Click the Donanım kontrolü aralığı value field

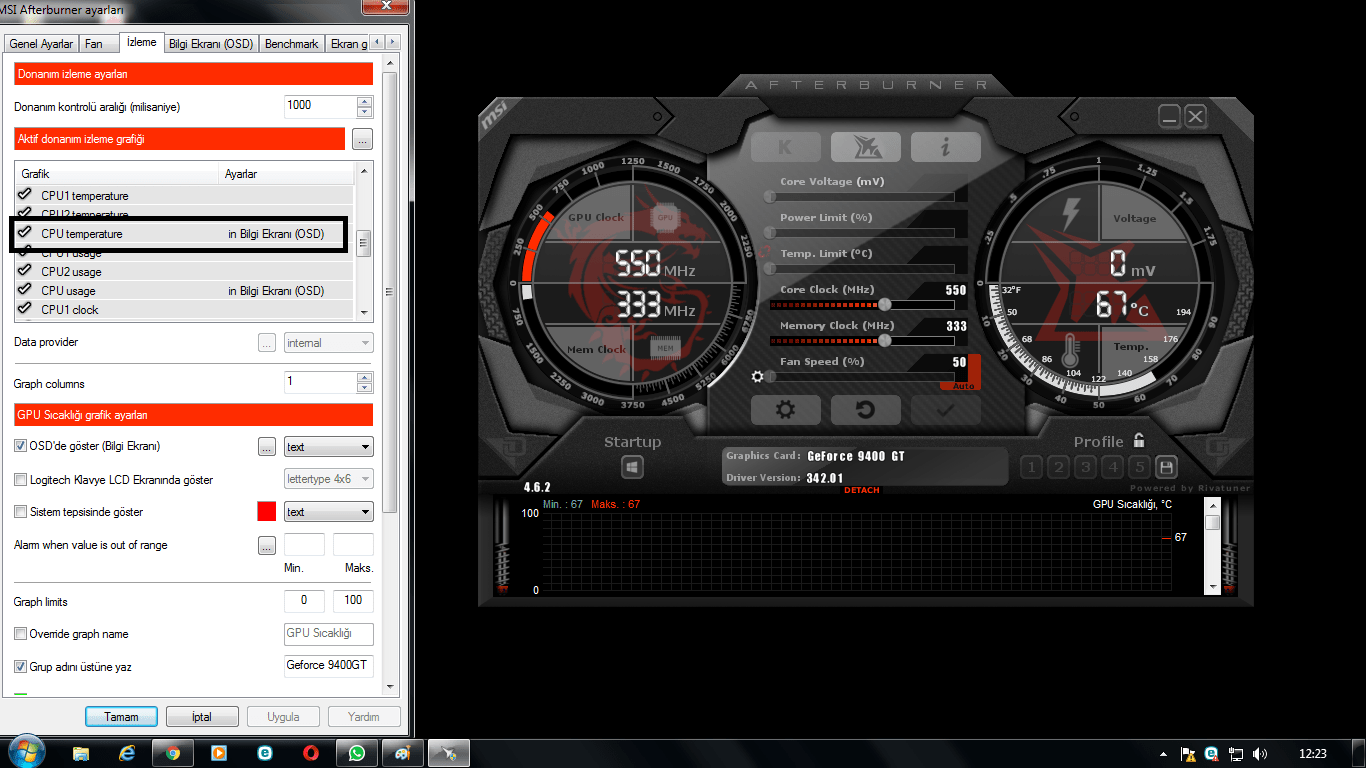[x=321, y=106]
